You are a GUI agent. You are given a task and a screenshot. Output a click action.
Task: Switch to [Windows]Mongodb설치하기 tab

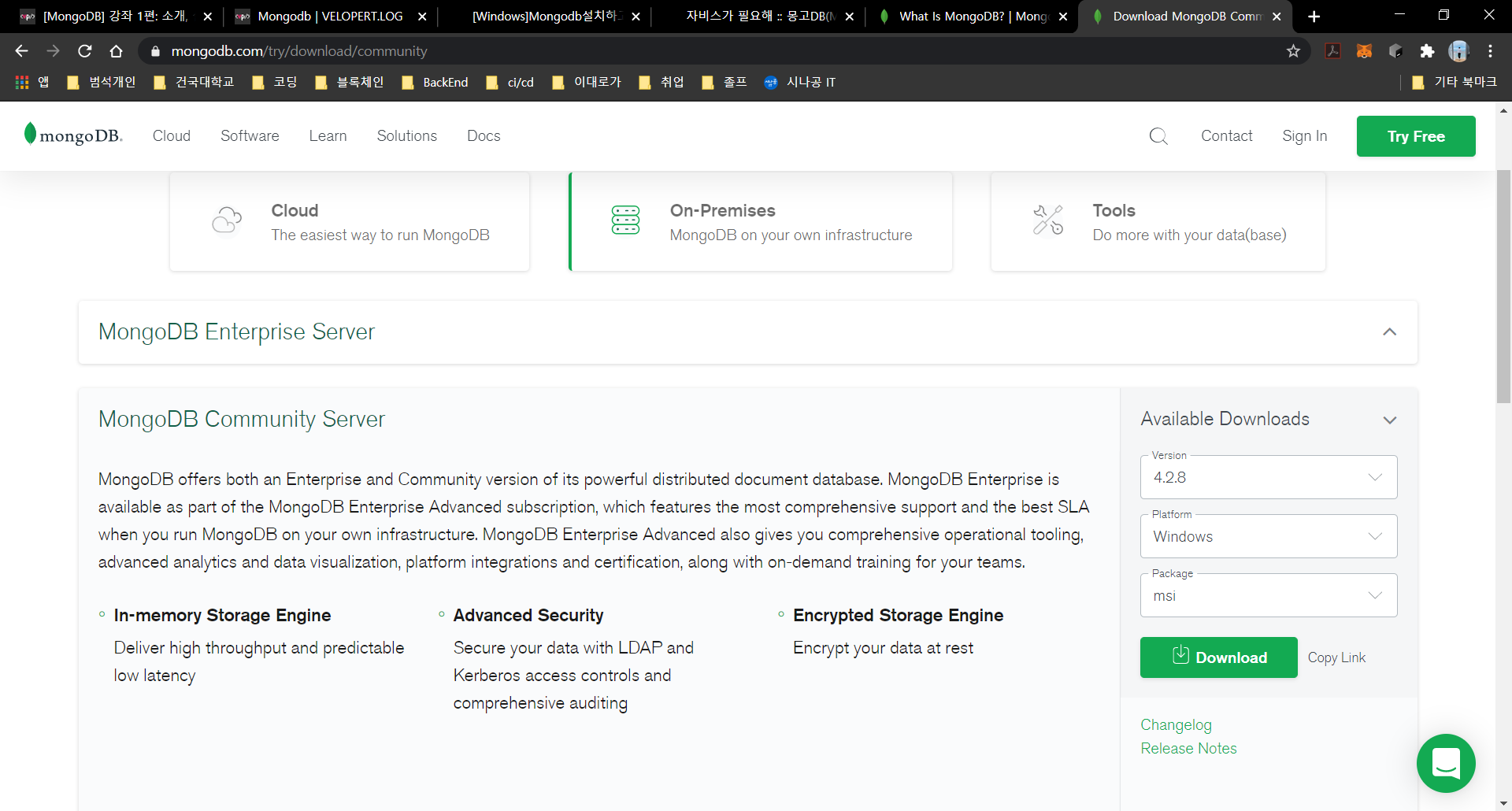tap(547, 17)
